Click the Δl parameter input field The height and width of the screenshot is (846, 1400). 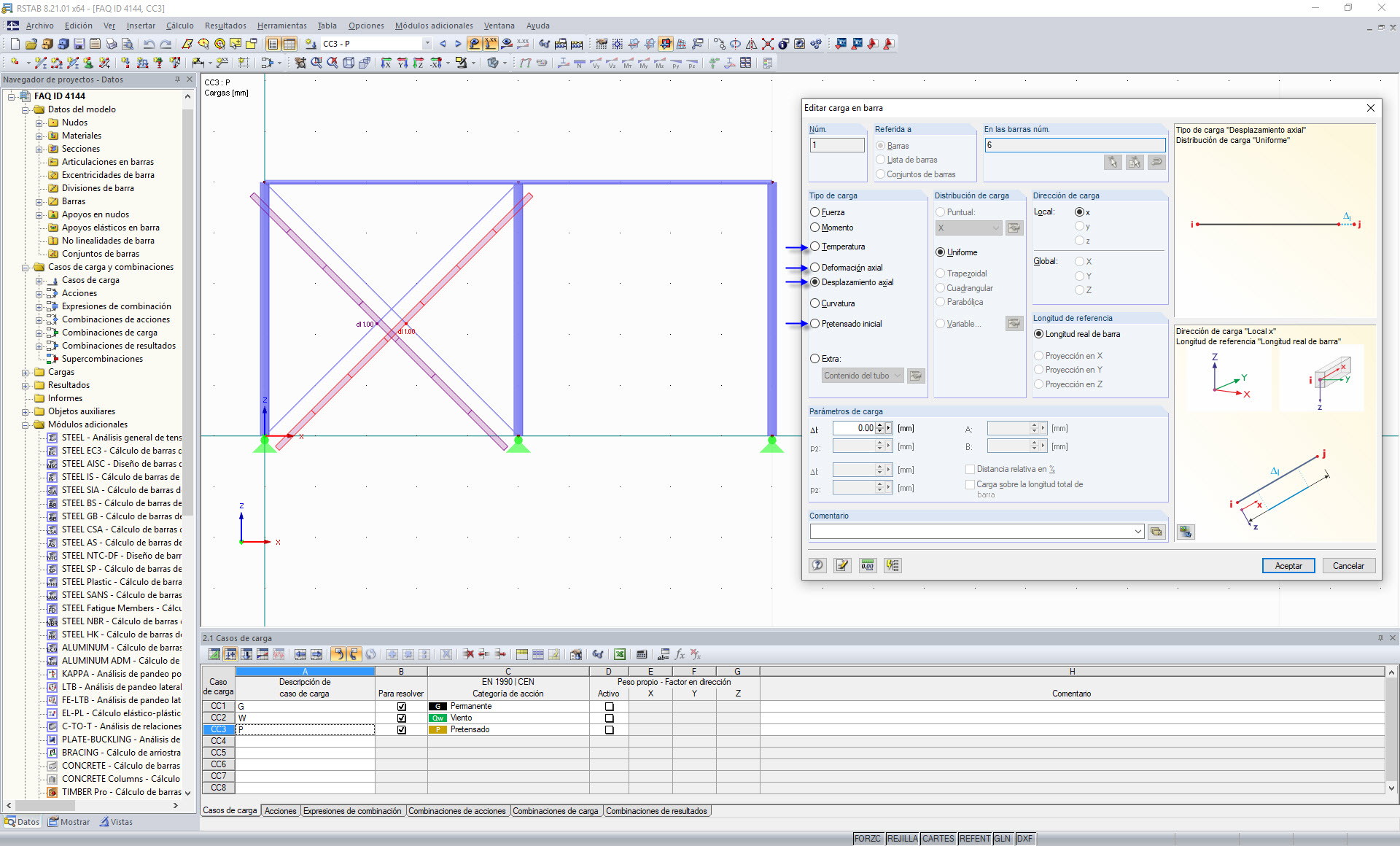[855, 428]
